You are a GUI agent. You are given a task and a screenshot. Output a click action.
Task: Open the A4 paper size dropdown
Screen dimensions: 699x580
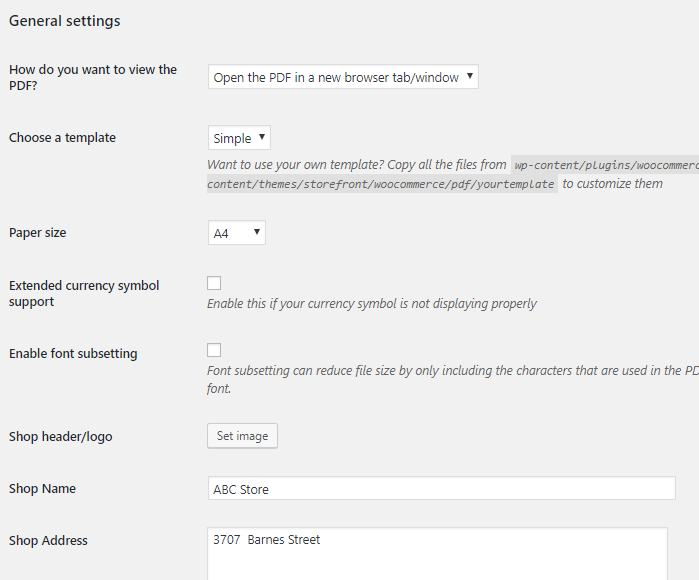point(237,233)
